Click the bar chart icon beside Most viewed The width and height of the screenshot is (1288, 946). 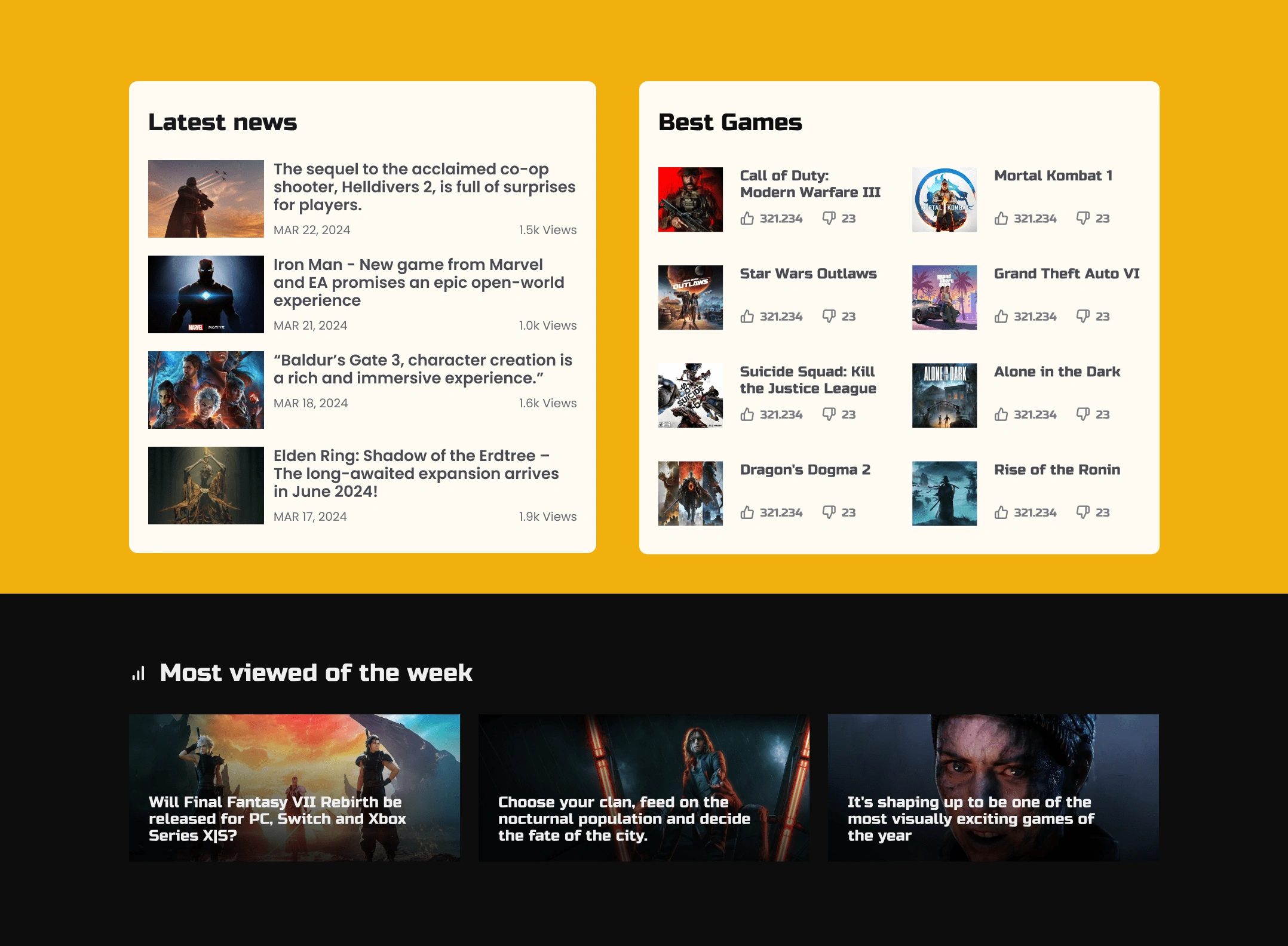point(139,674)
